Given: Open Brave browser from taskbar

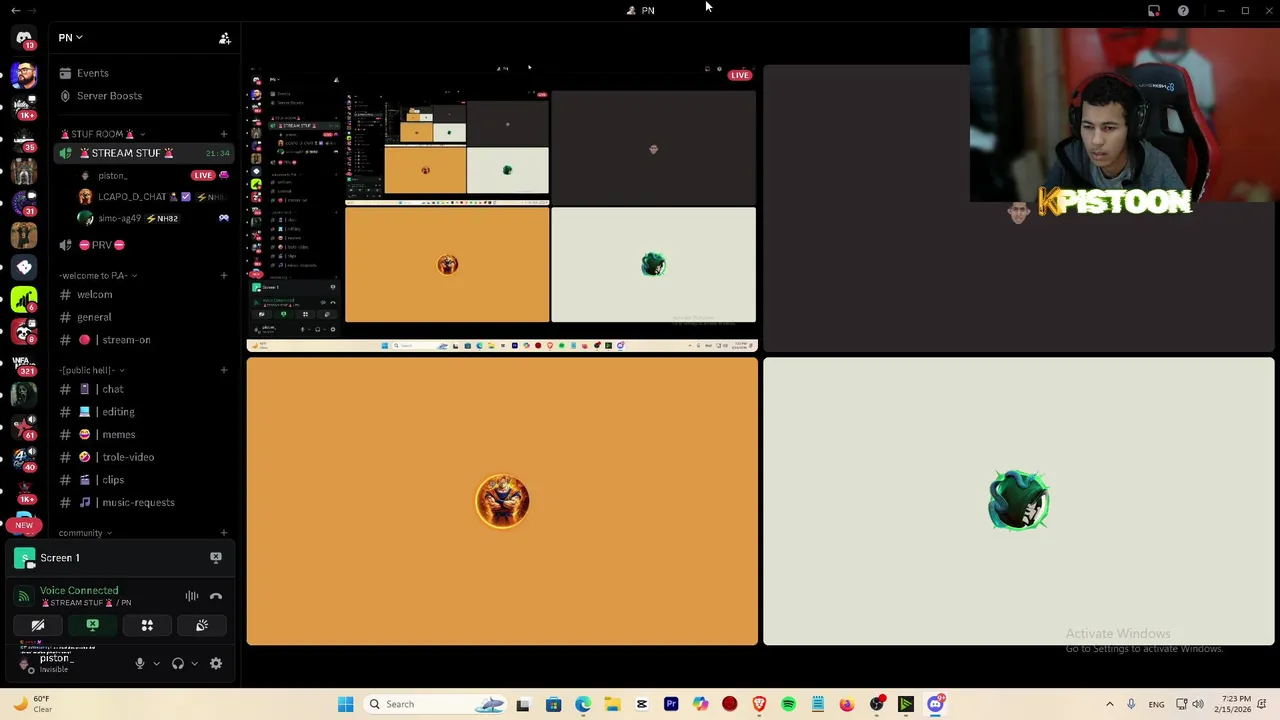Looking at the screenshot, I should 759,704.
